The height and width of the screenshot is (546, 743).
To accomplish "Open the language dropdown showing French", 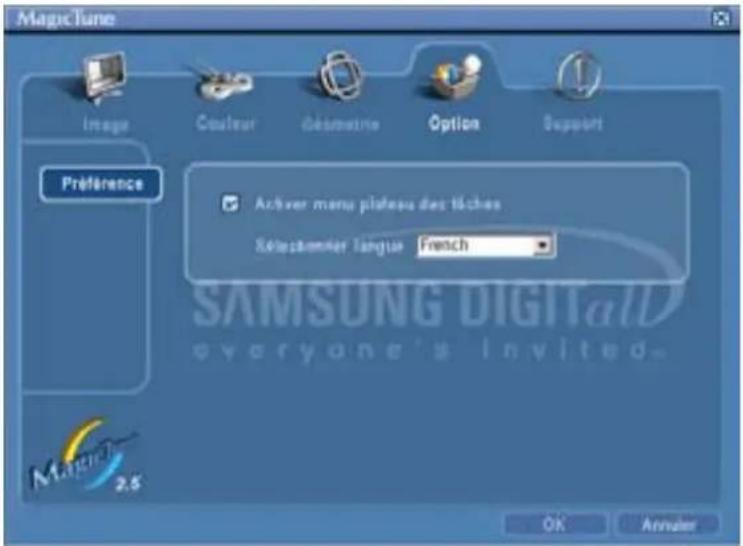I will click(486, 246).
